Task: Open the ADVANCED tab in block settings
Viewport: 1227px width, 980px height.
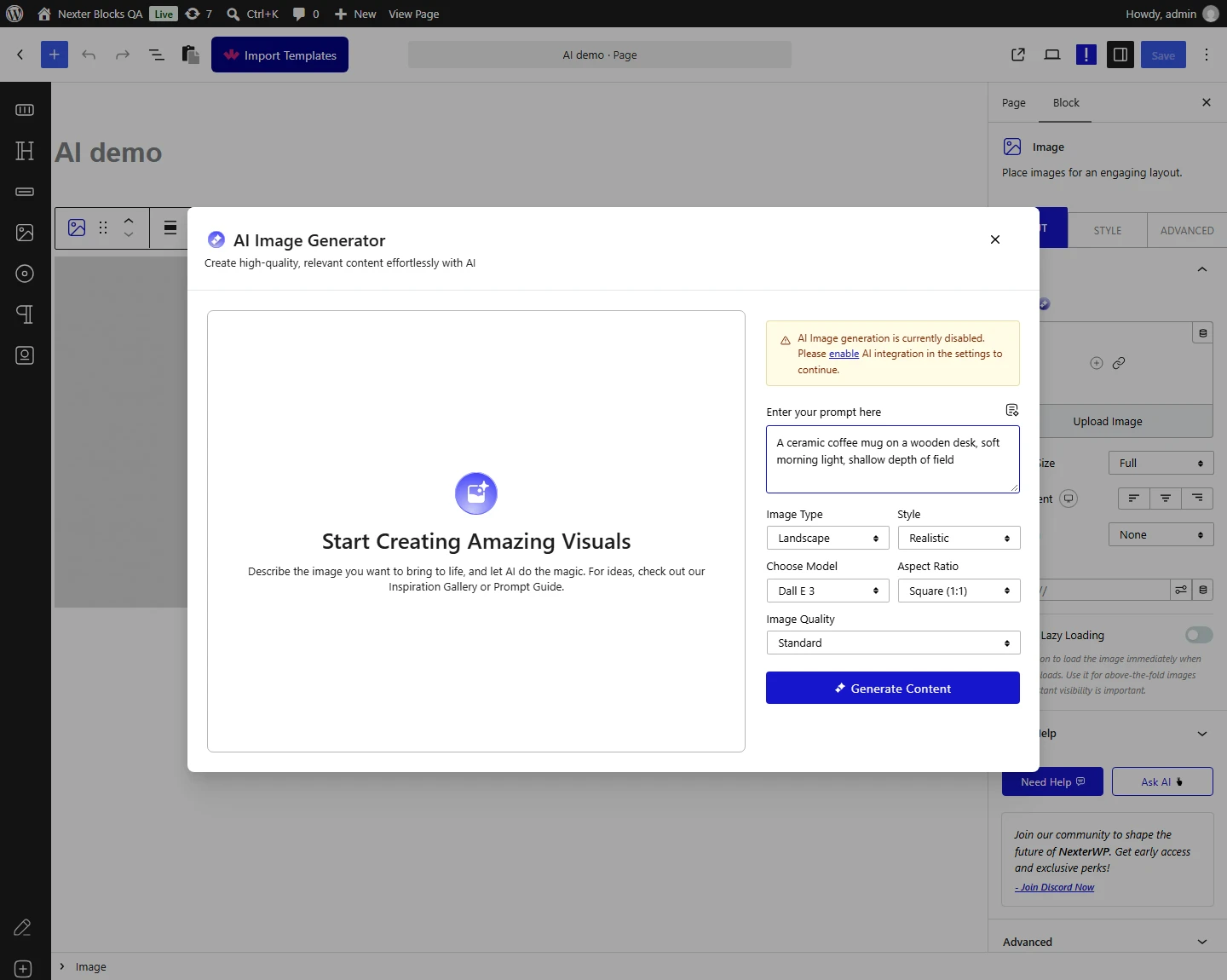Action: click(1187, 230)
